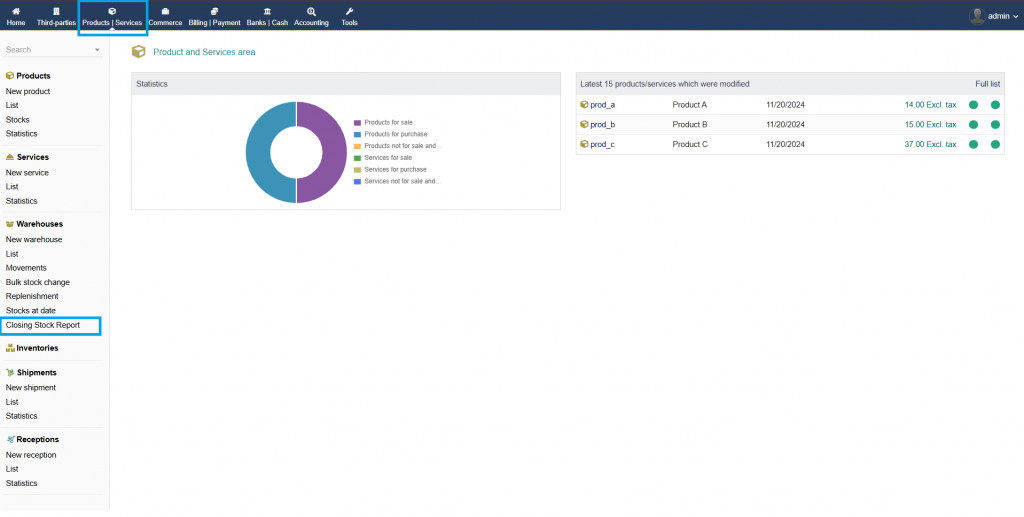Open the prod_b product link
Viewport: 1024px width, 517px height.
[x=602, y=124]
